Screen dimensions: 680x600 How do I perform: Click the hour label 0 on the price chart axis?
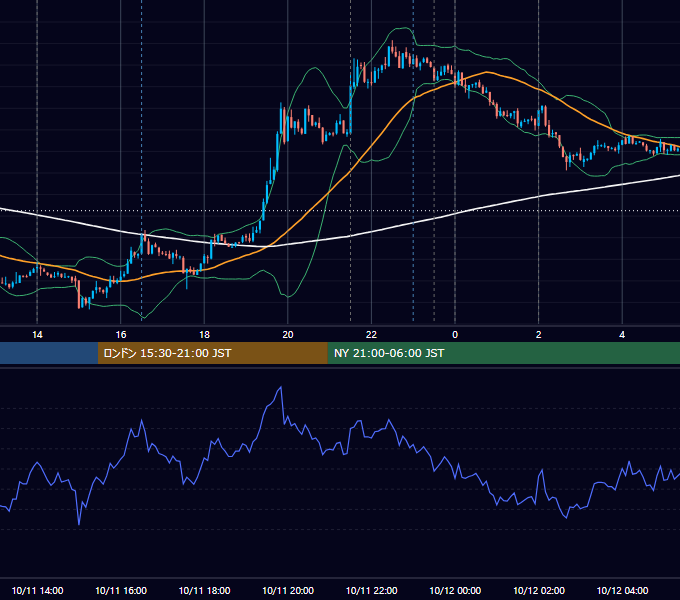pyautogui.click(x=455, y=335)
